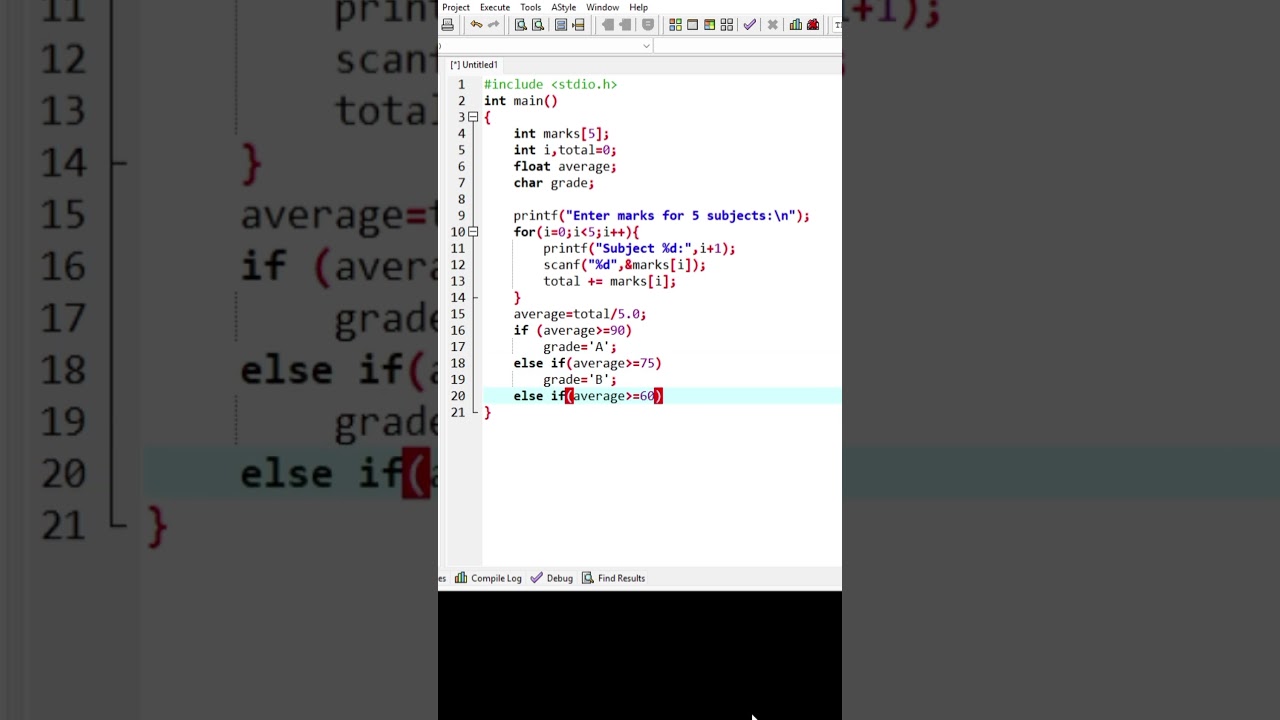The height and width of the screenshot is (720, 1280).
Task: Click the Redo arrow icon
Action: (493, 25)
